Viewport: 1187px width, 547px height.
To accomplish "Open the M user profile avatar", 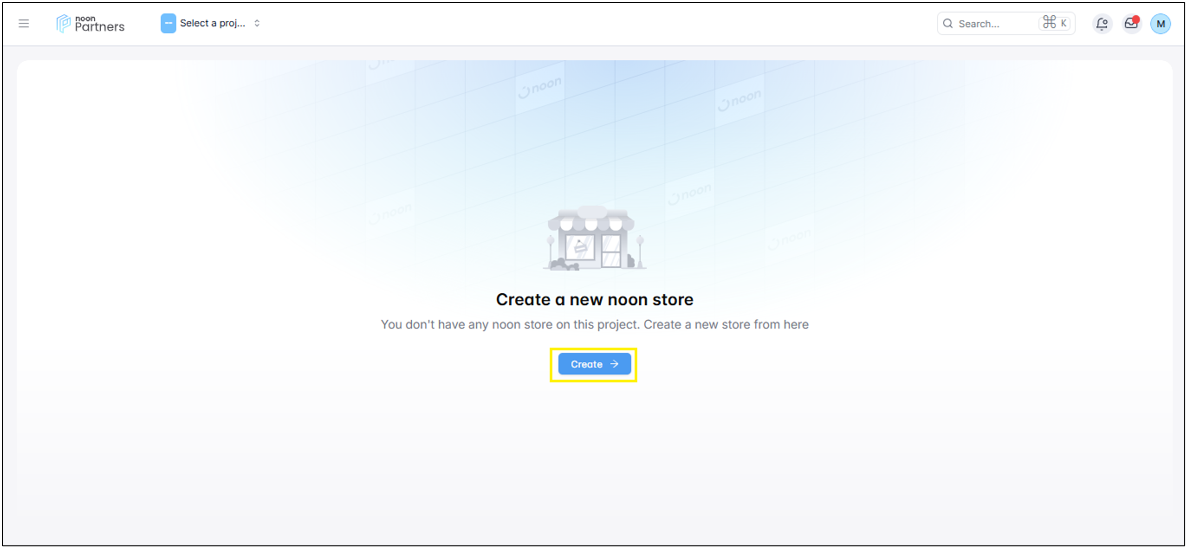I will [1161, 23].
